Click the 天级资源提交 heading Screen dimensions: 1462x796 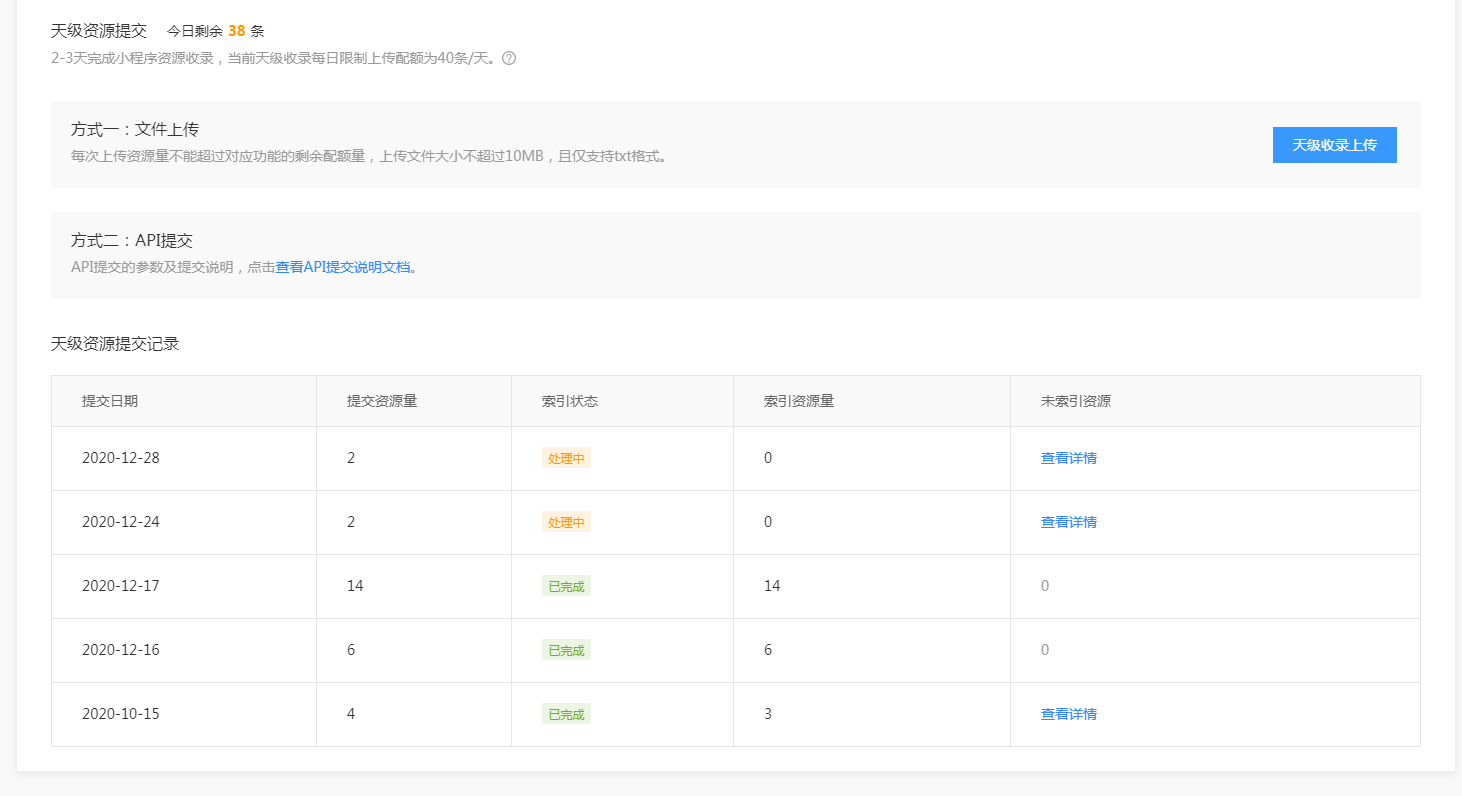99,31
